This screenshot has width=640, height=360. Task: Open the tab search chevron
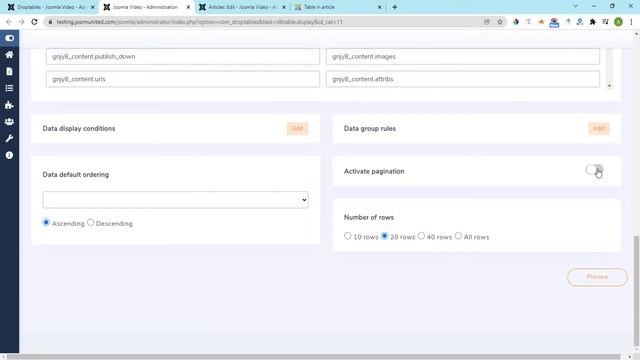(x=575, y=6)
